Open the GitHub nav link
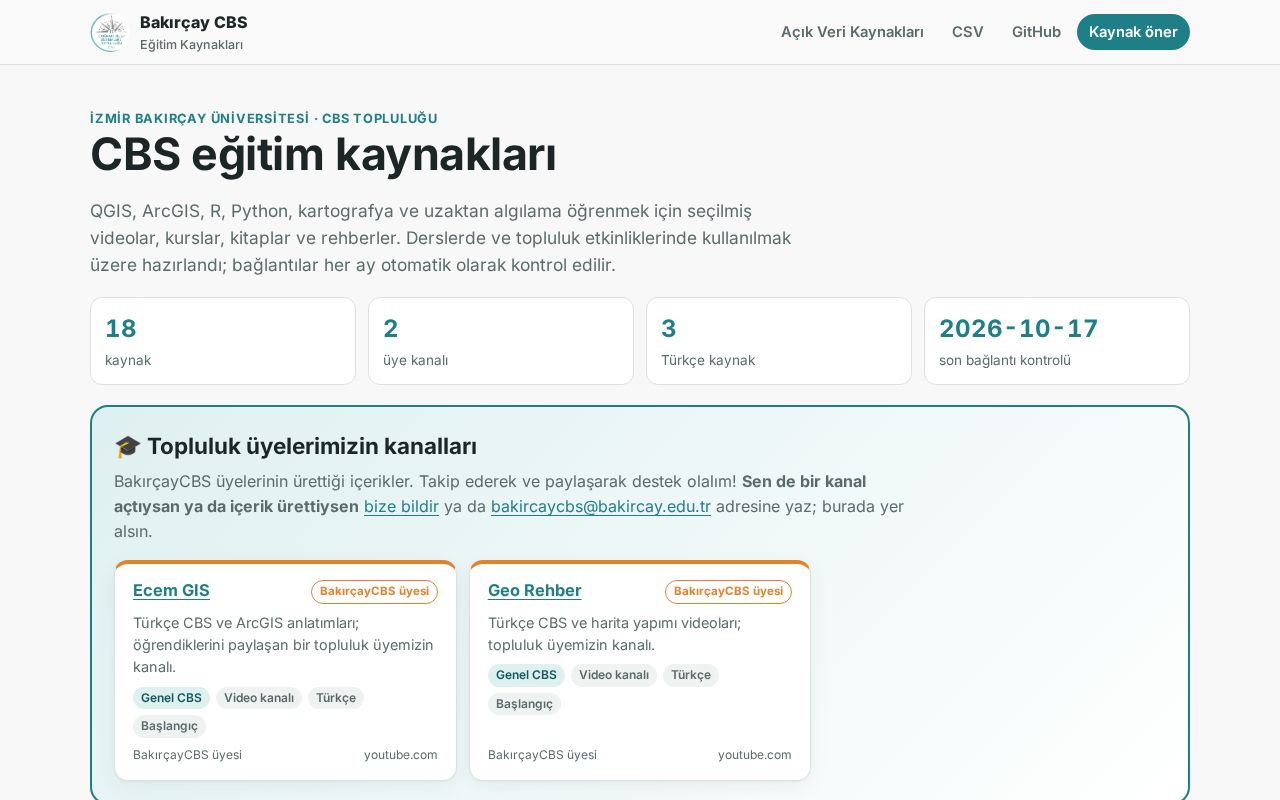This screenshot has height=800, width=1280. (x=1036, y=32)
